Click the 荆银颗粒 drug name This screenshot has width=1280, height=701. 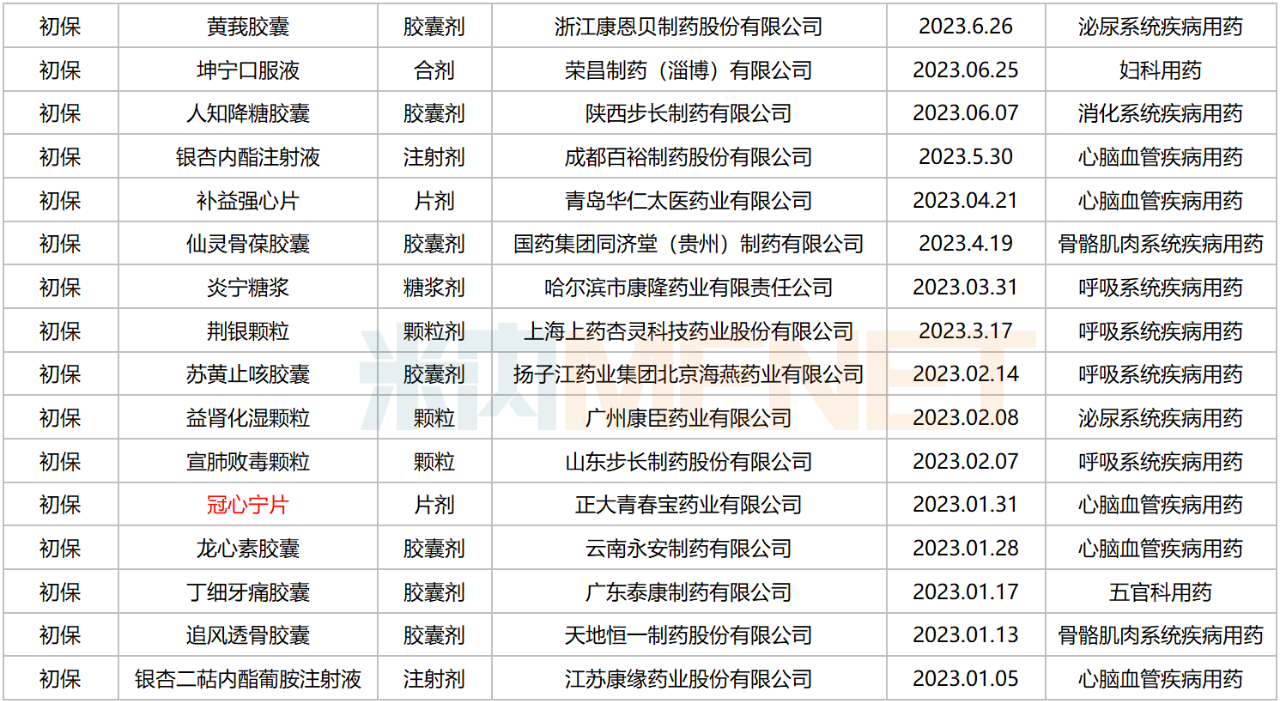coord(248,331)
